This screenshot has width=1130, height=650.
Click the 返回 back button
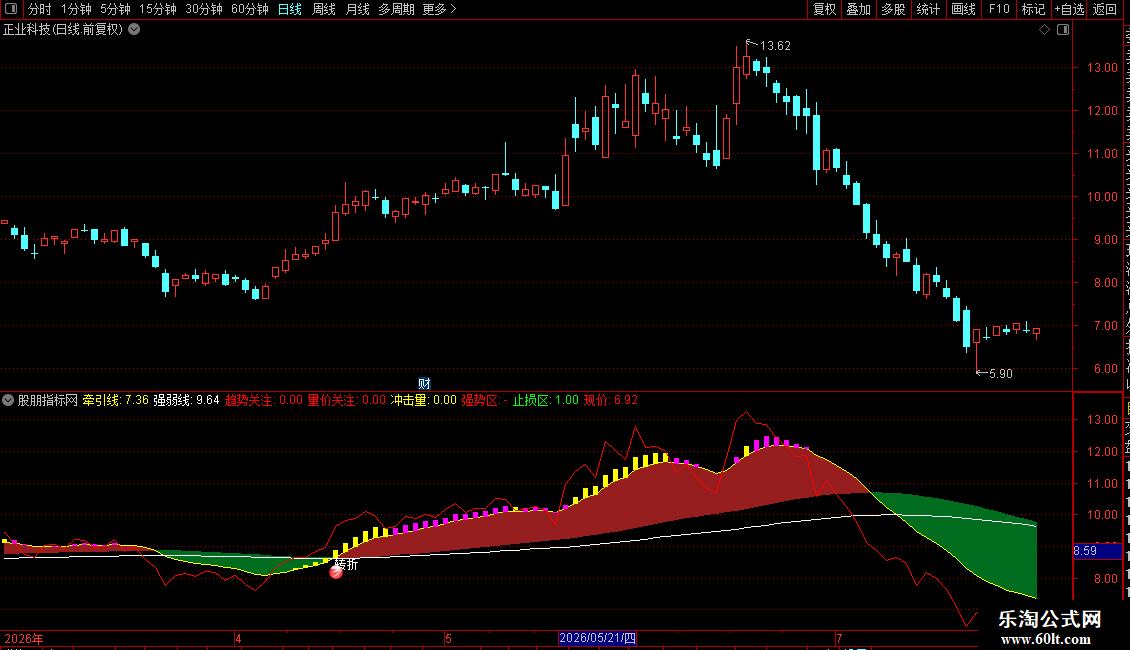point(1104,9)
